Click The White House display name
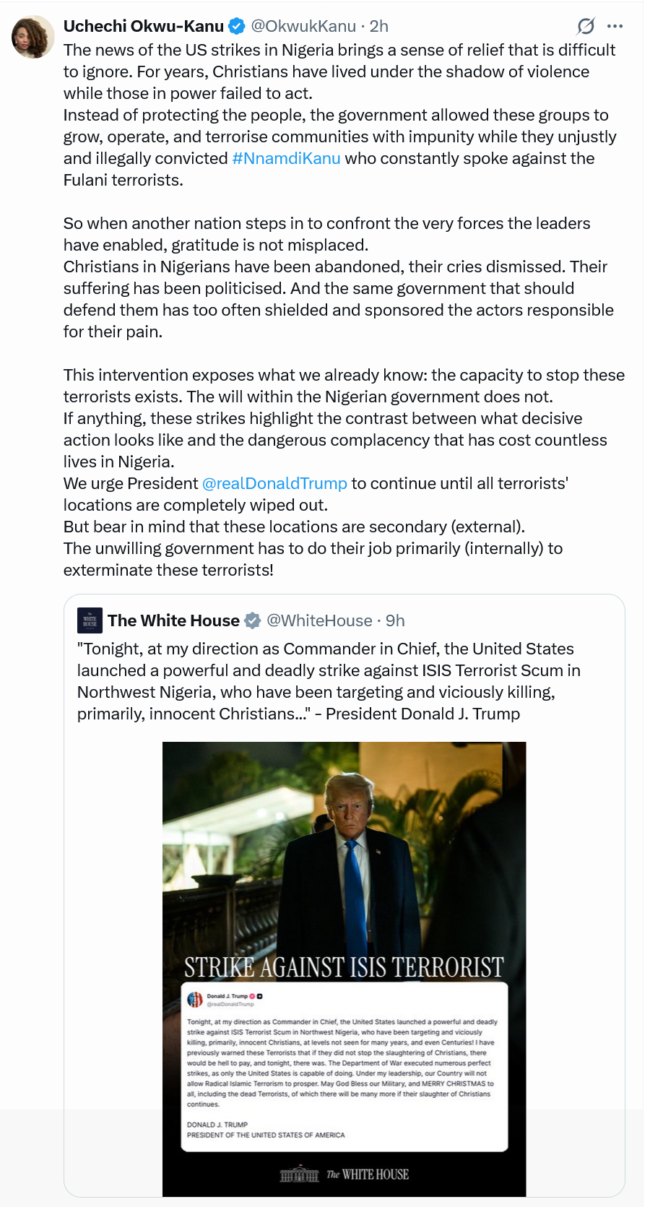Image resolution: width=650 pixels, height=1207 pixels. pyautogui.click(x=173, y=621)
